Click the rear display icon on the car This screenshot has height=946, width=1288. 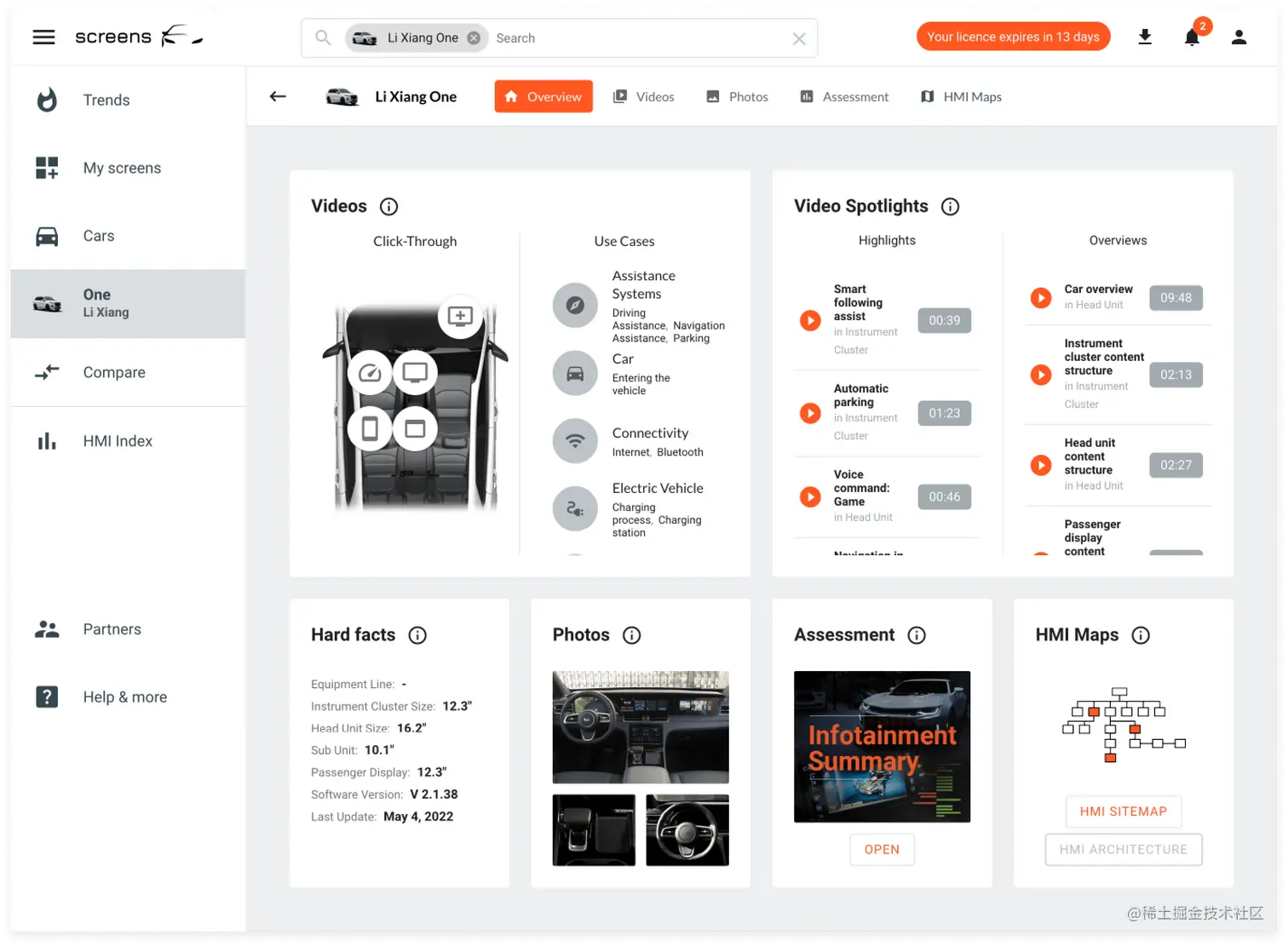click(415, 428)
